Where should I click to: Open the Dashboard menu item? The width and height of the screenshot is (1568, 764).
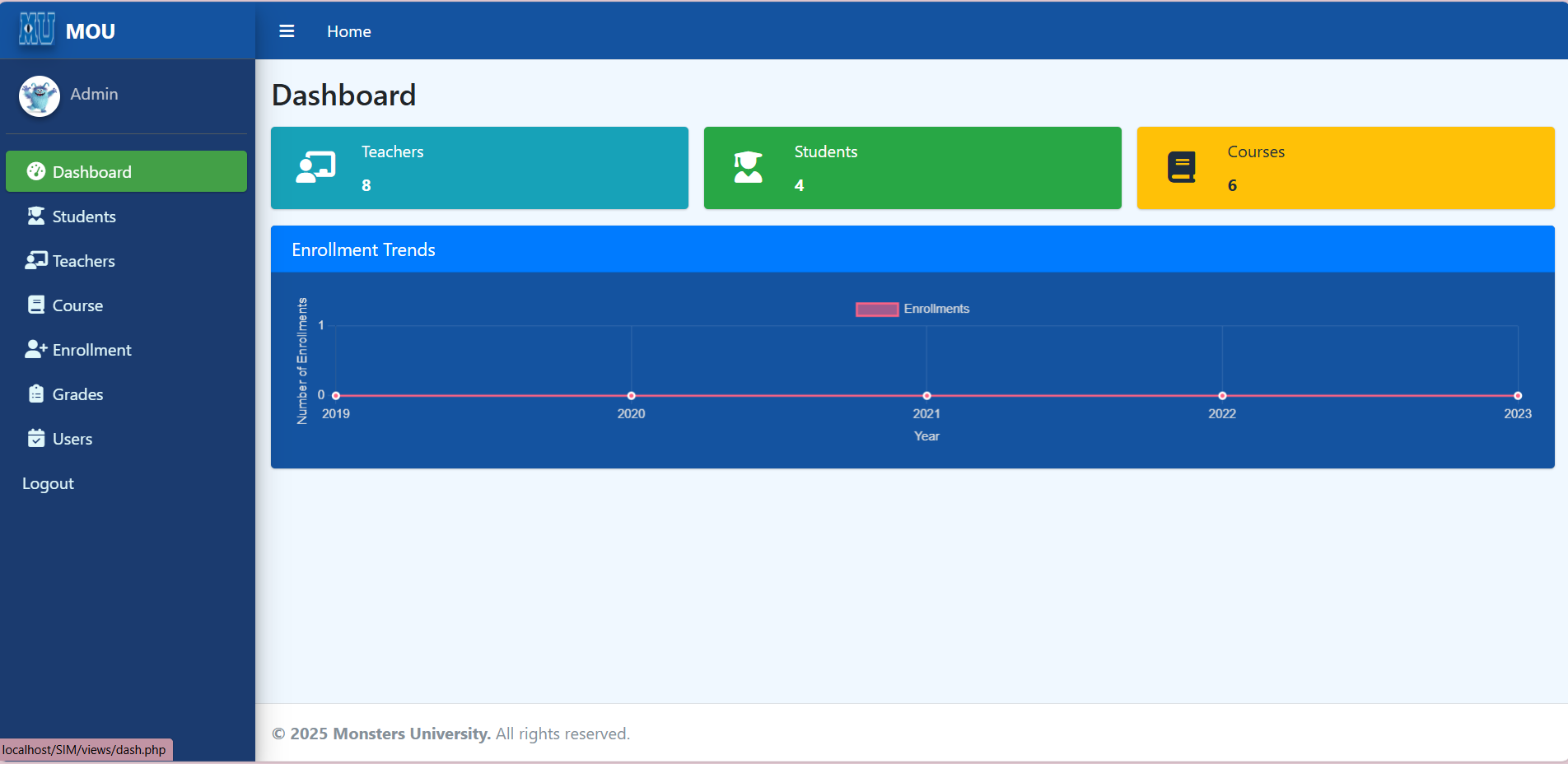(x=126, y=171)
